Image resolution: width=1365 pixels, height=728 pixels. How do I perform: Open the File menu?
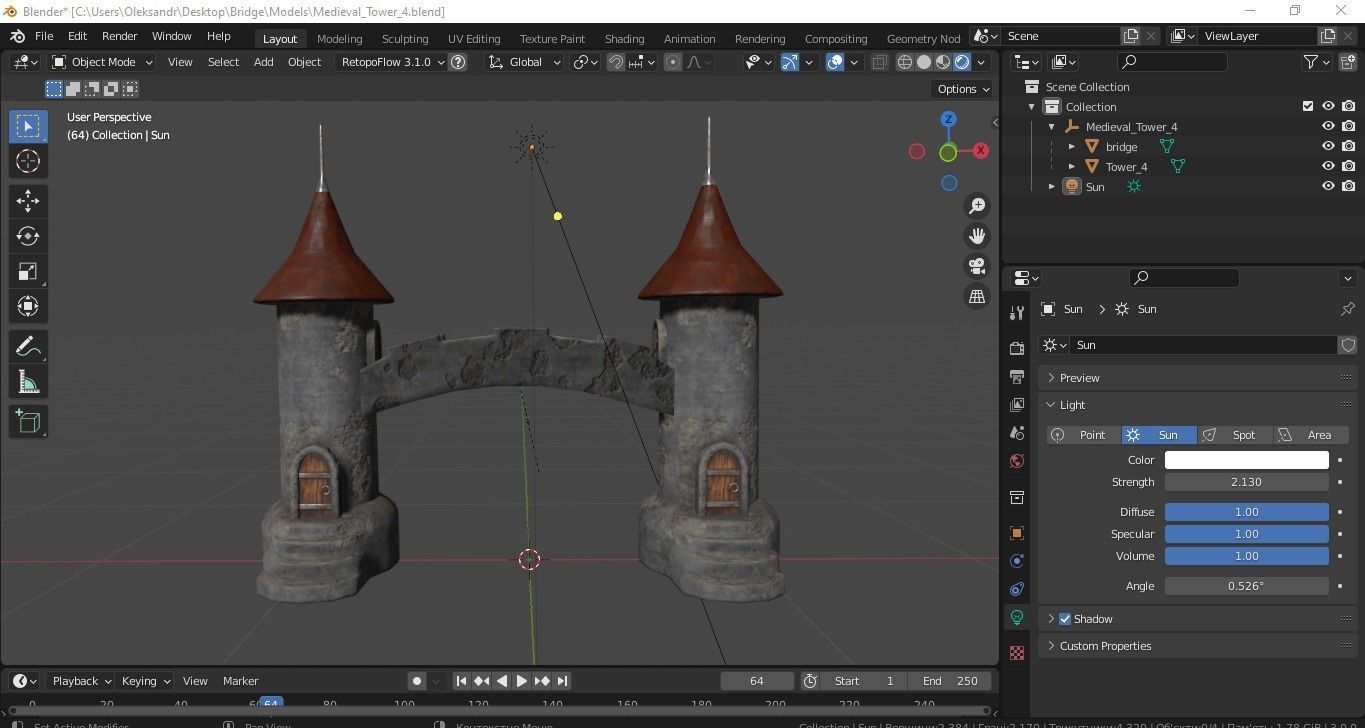pos(44,36)
